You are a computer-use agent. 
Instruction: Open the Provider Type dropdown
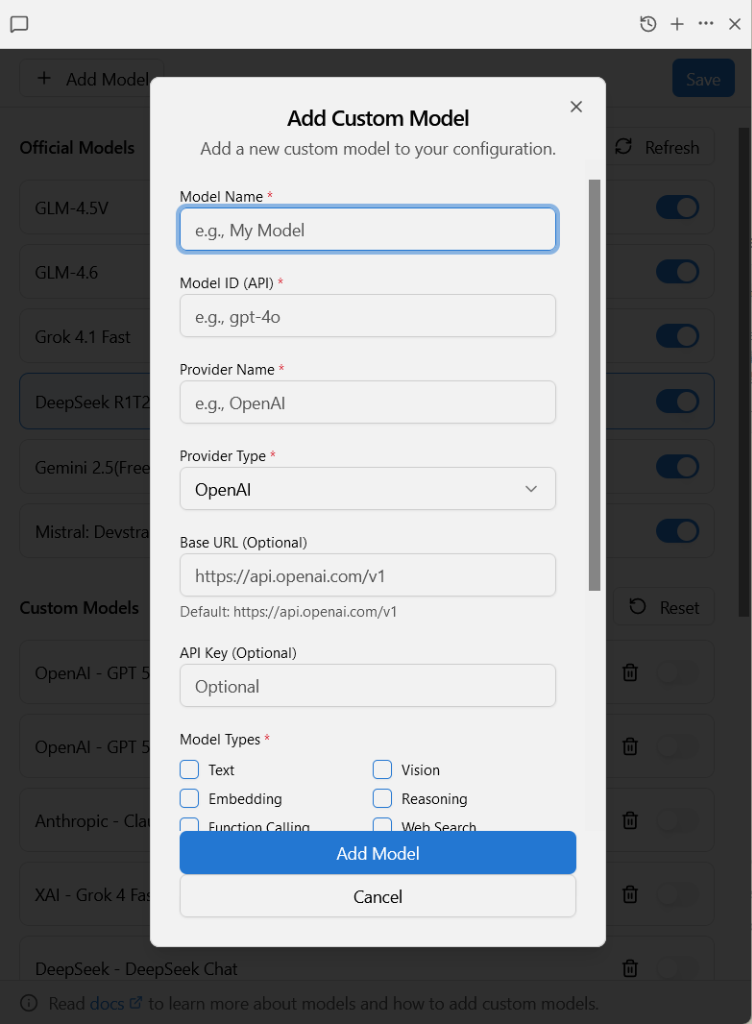[367, 488]
